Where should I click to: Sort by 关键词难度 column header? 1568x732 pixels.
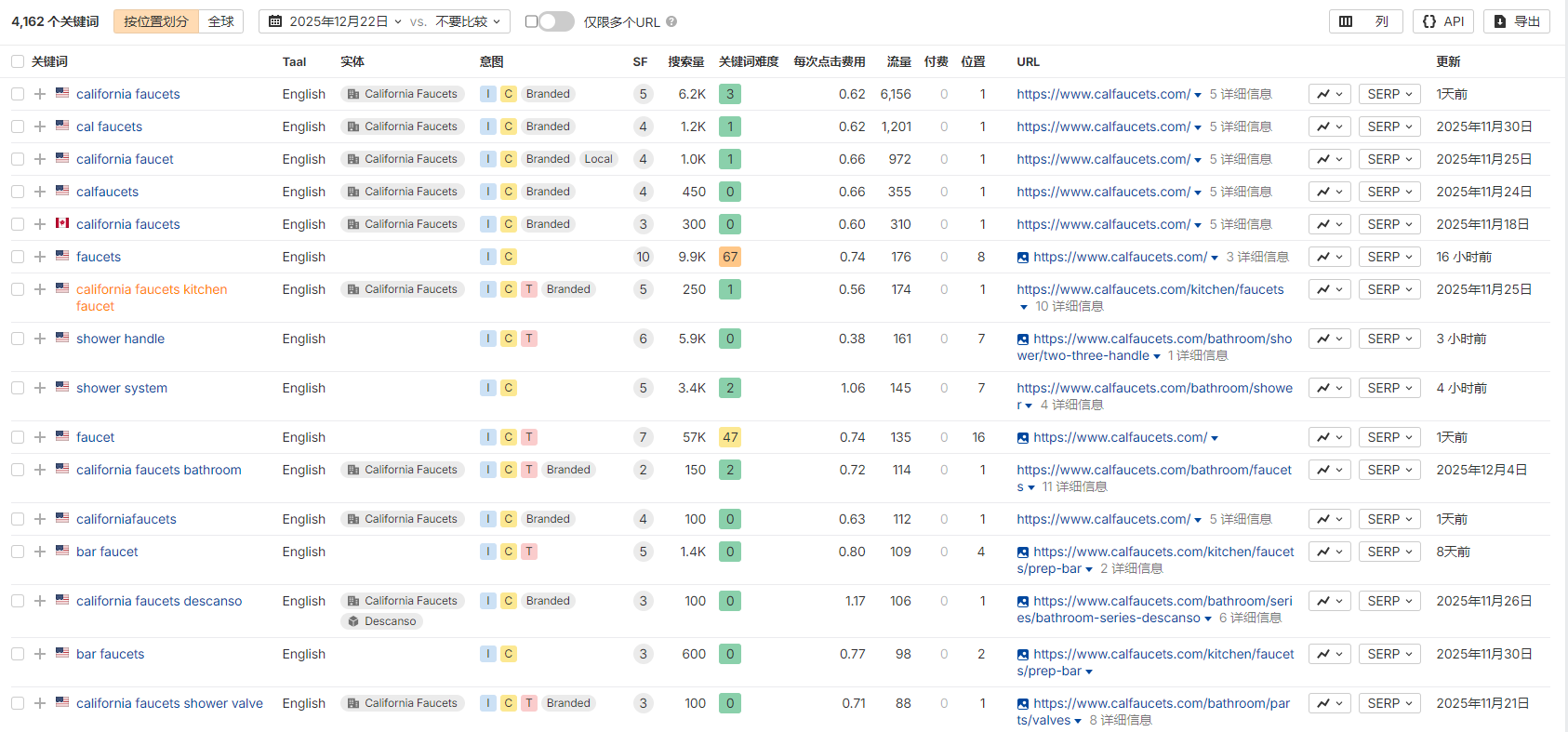click(749, 61)
